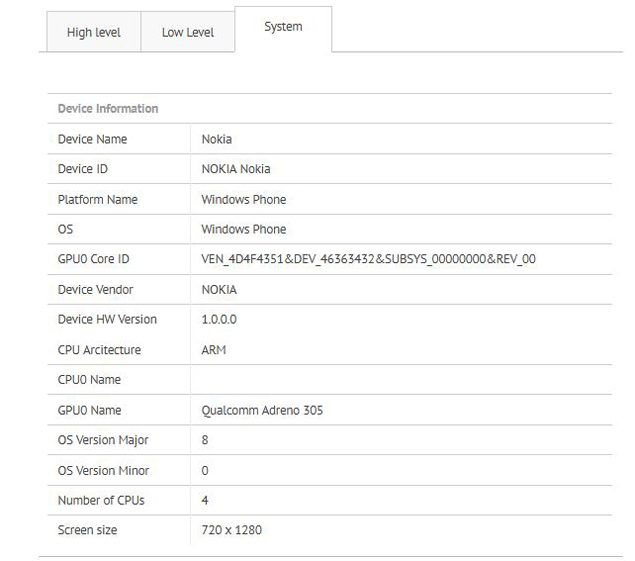
Task: Click the OS Version Minor label
Action: [103, 471]
